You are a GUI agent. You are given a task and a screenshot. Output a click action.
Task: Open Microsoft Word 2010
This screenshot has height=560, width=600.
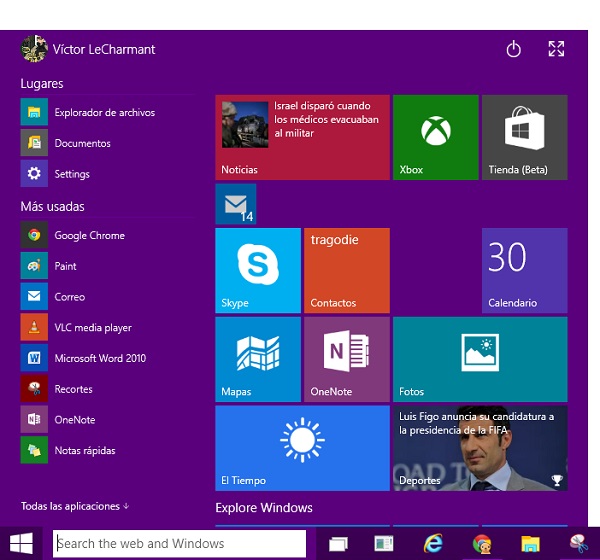click(34, 358)
